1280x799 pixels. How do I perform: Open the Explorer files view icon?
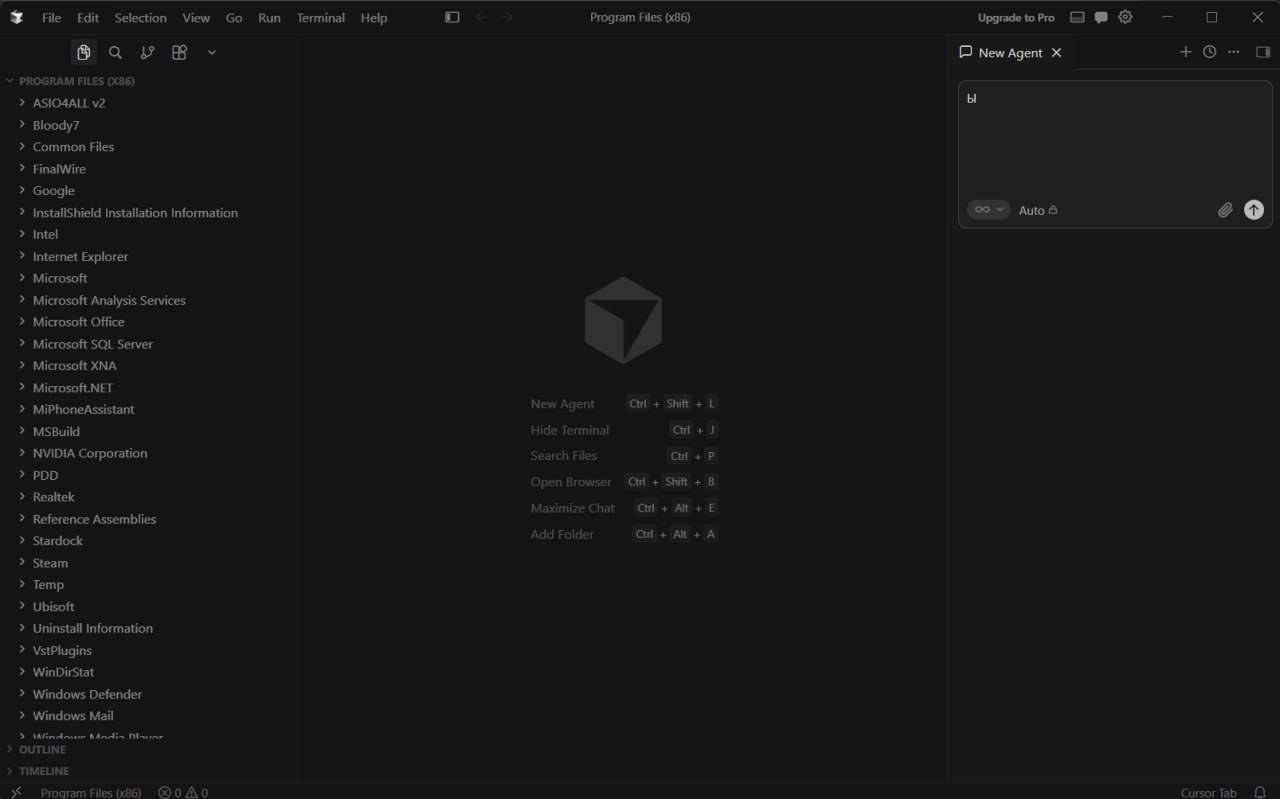coord(84,52)
